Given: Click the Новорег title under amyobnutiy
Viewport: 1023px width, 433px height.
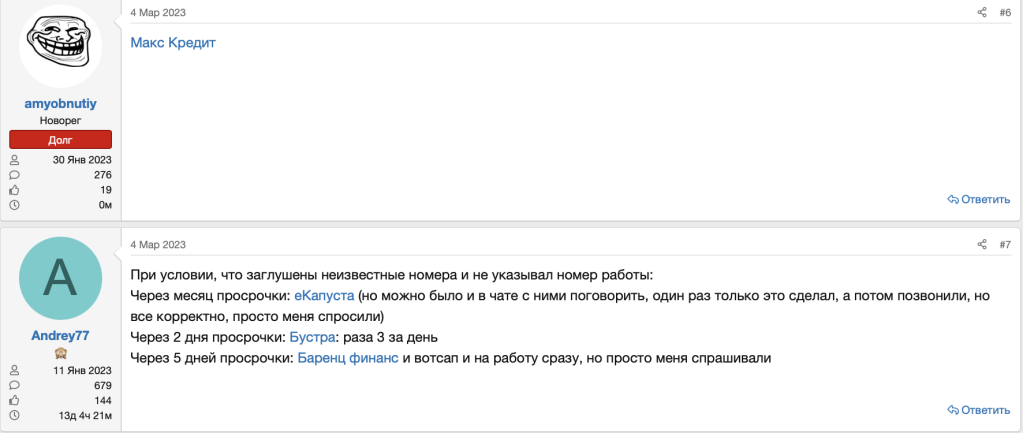Looking at the screenshot, I should tap(61, 121).
